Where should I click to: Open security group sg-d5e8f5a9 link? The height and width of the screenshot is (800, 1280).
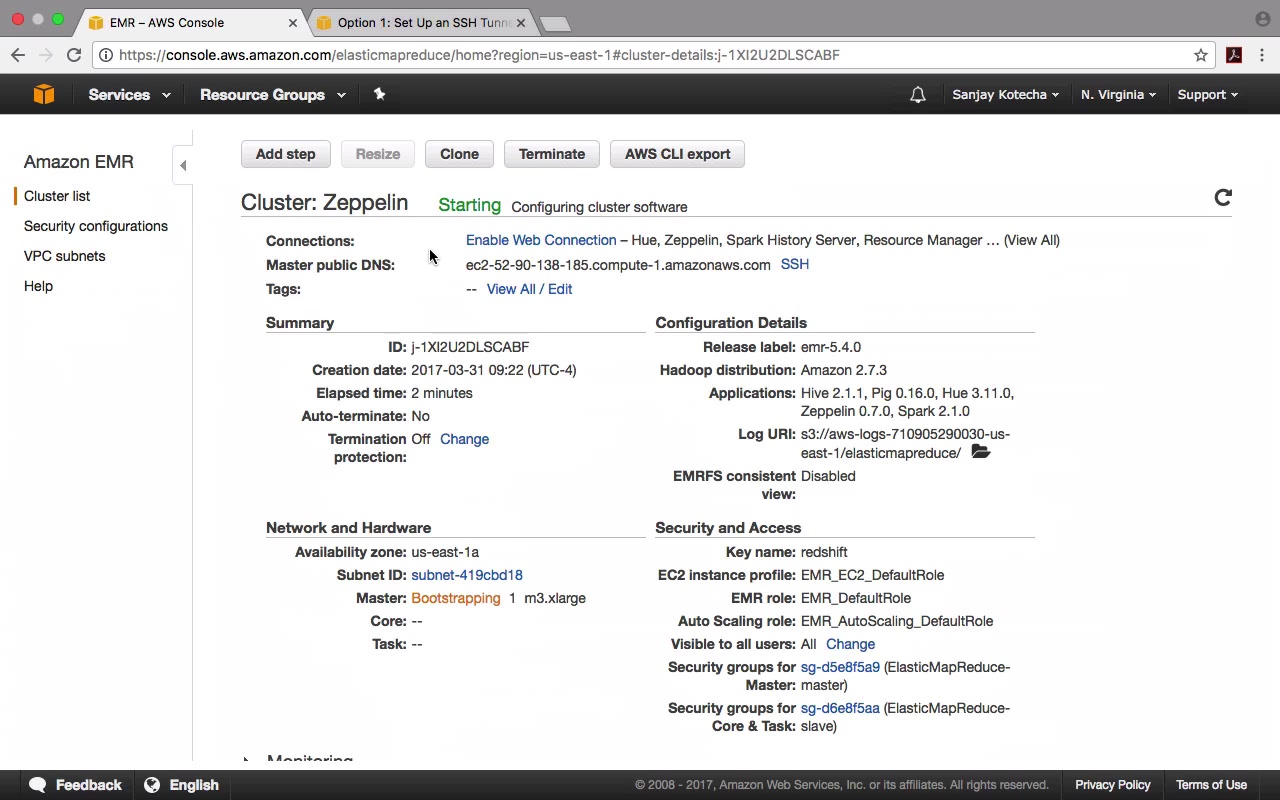[840, 667]
